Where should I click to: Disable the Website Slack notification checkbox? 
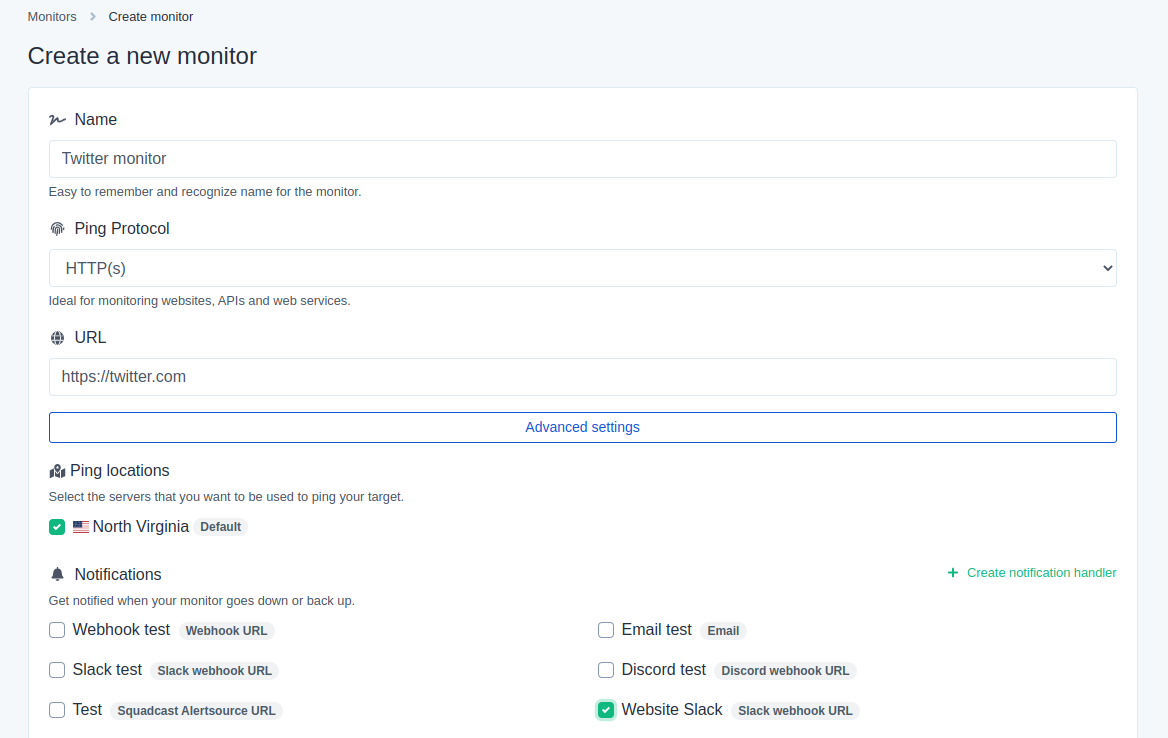(x=606, y=710)
